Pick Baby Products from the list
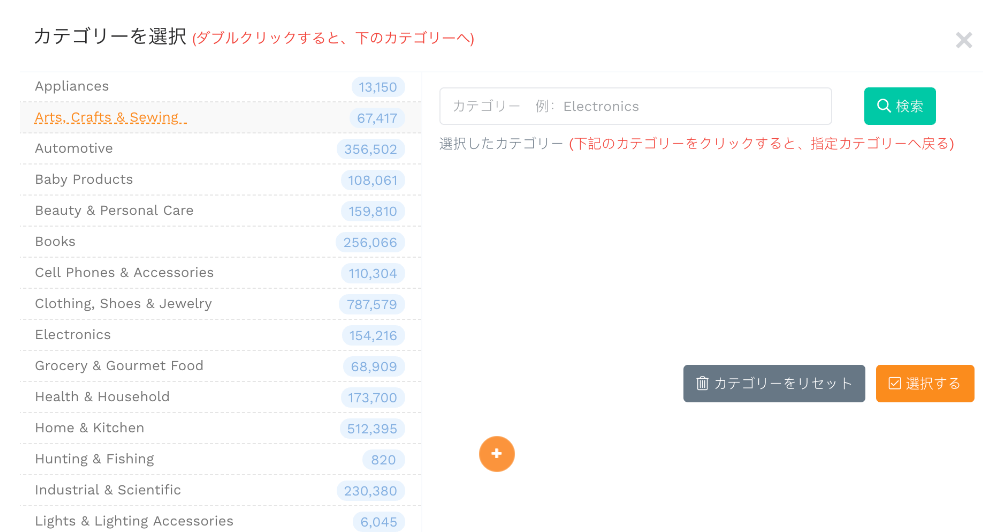 [84, 180]
